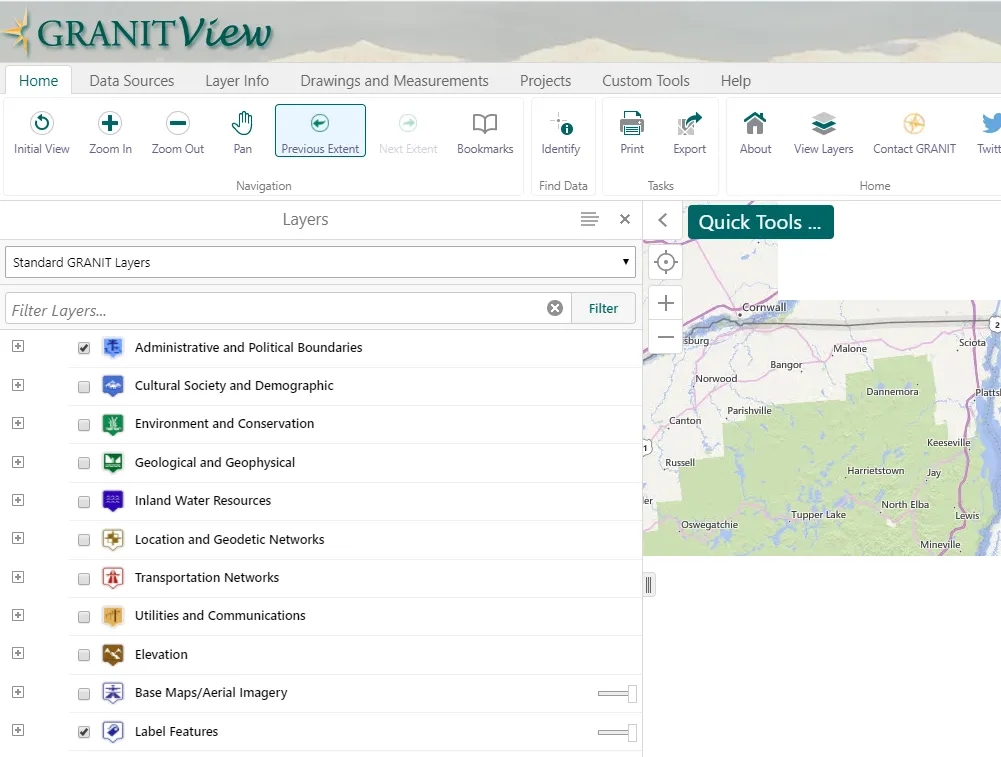Check Location and Geodetic Networks box
This screenshot has height=757, width=1001.
click(x=84, y=540)
